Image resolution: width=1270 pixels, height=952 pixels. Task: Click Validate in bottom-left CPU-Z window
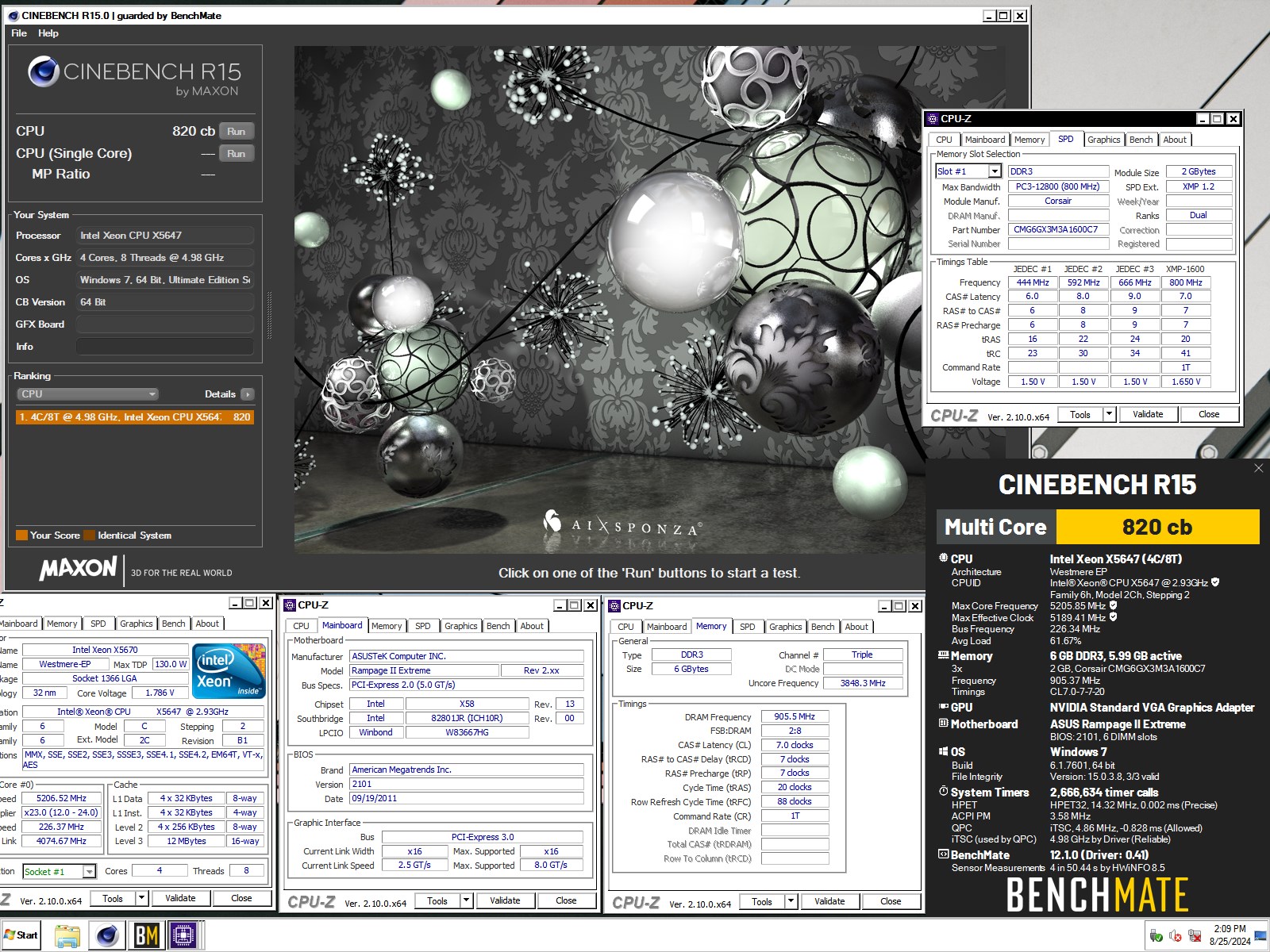[180, 898]
